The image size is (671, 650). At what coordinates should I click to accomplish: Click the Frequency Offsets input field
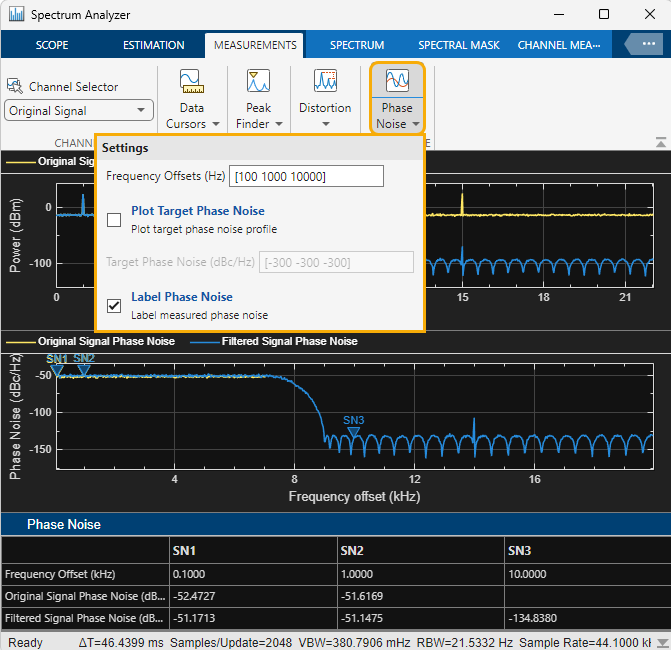point(306,176)
